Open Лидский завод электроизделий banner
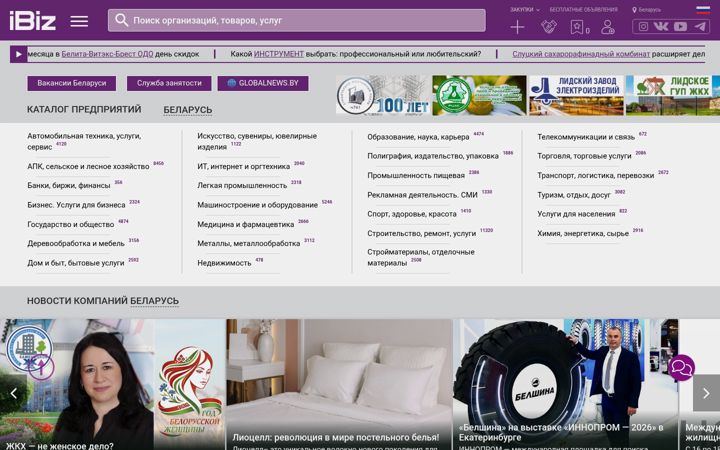Screen dimensions: 720x450 coord(576,95)
